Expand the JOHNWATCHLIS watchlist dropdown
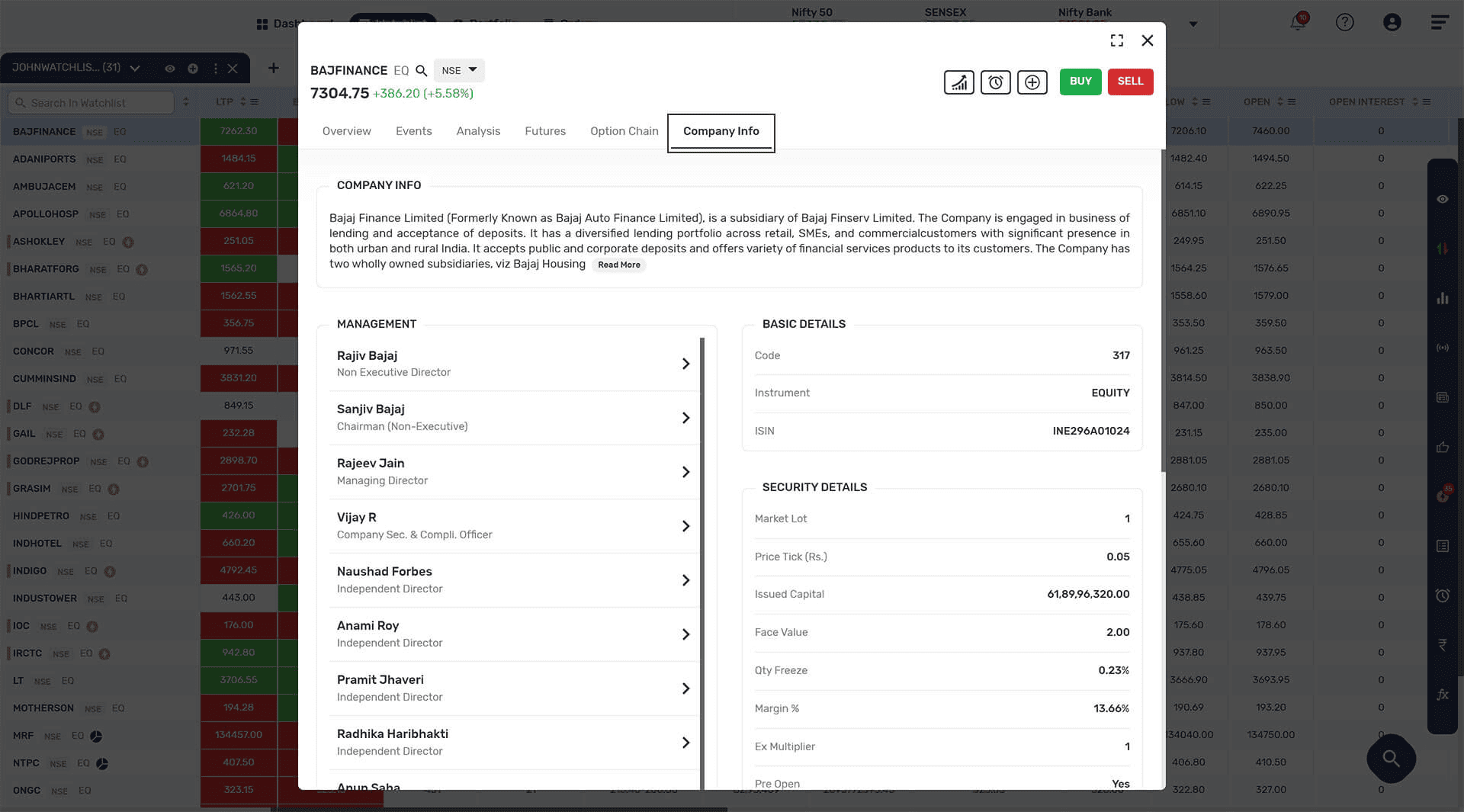The width and height of the screenshot is (1464, 812). tap(135, 69)
